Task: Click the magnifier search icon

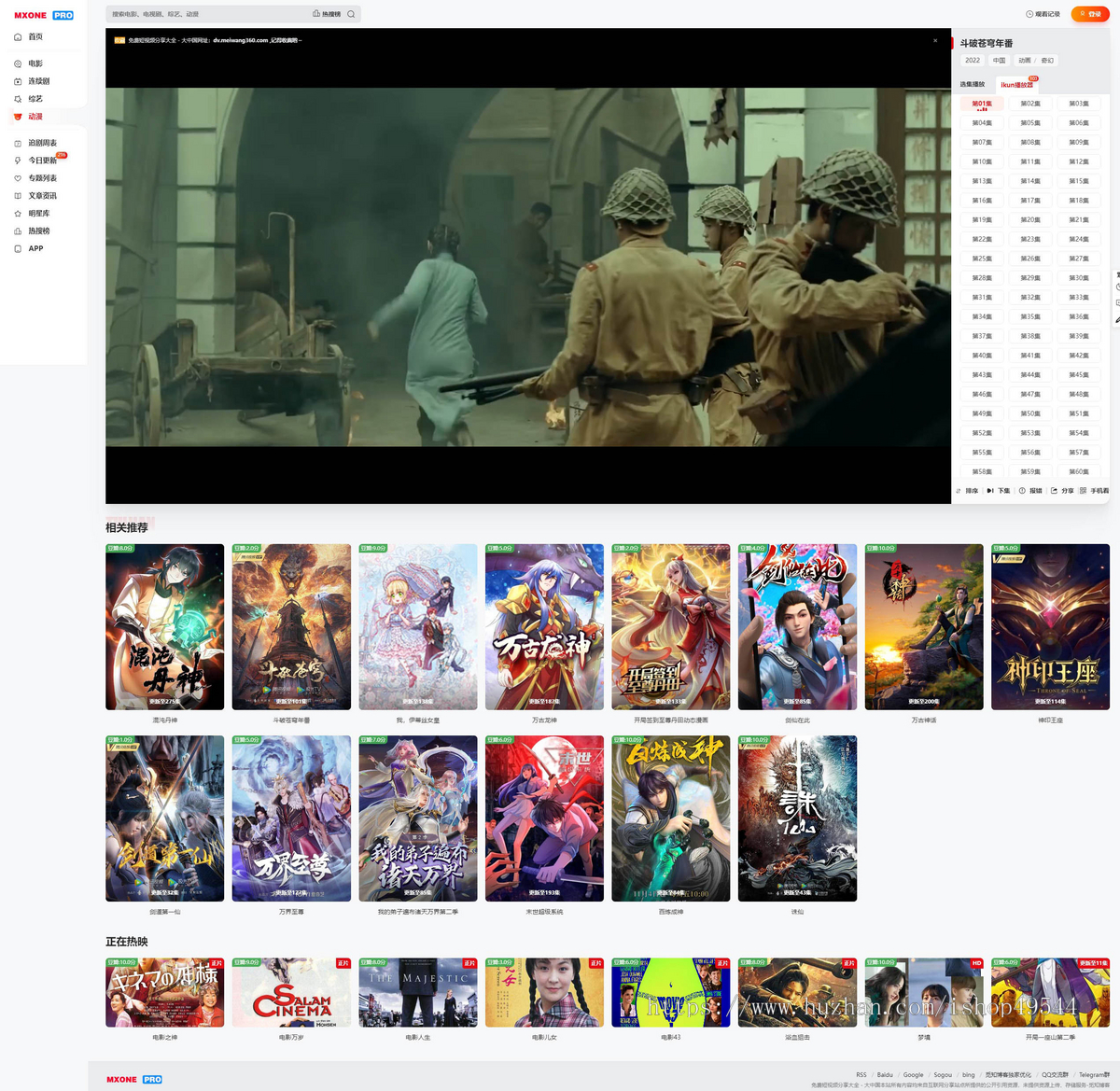Action: 351,14
